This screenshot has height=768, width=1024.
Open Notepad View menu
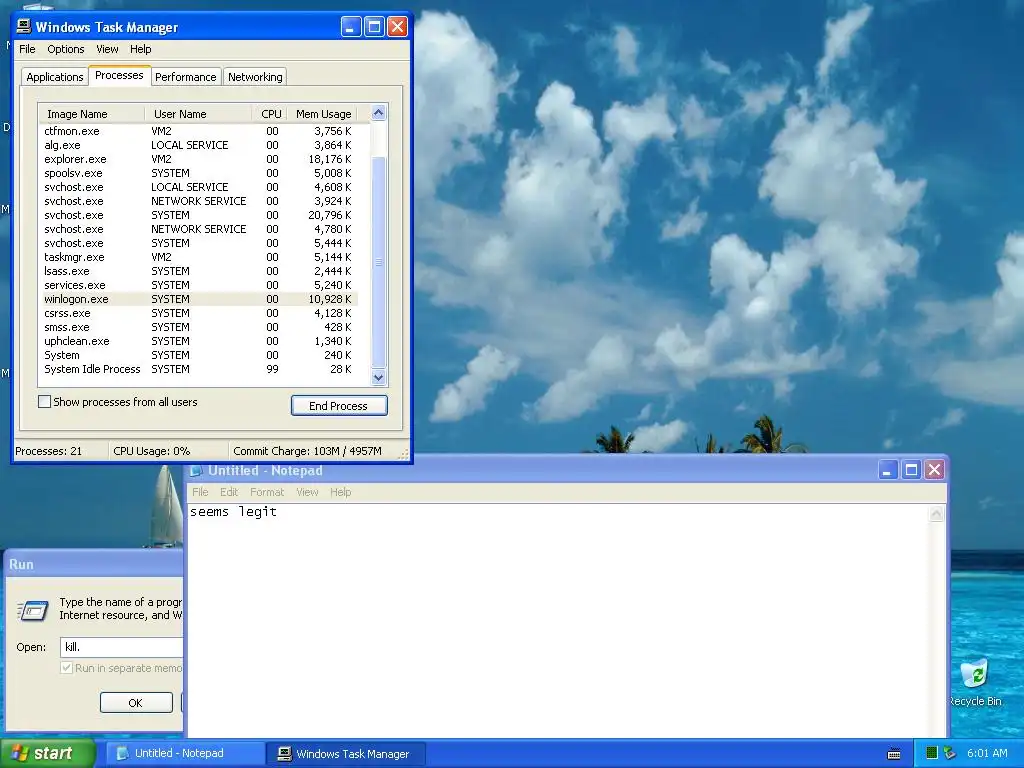(x=307, y=492)
